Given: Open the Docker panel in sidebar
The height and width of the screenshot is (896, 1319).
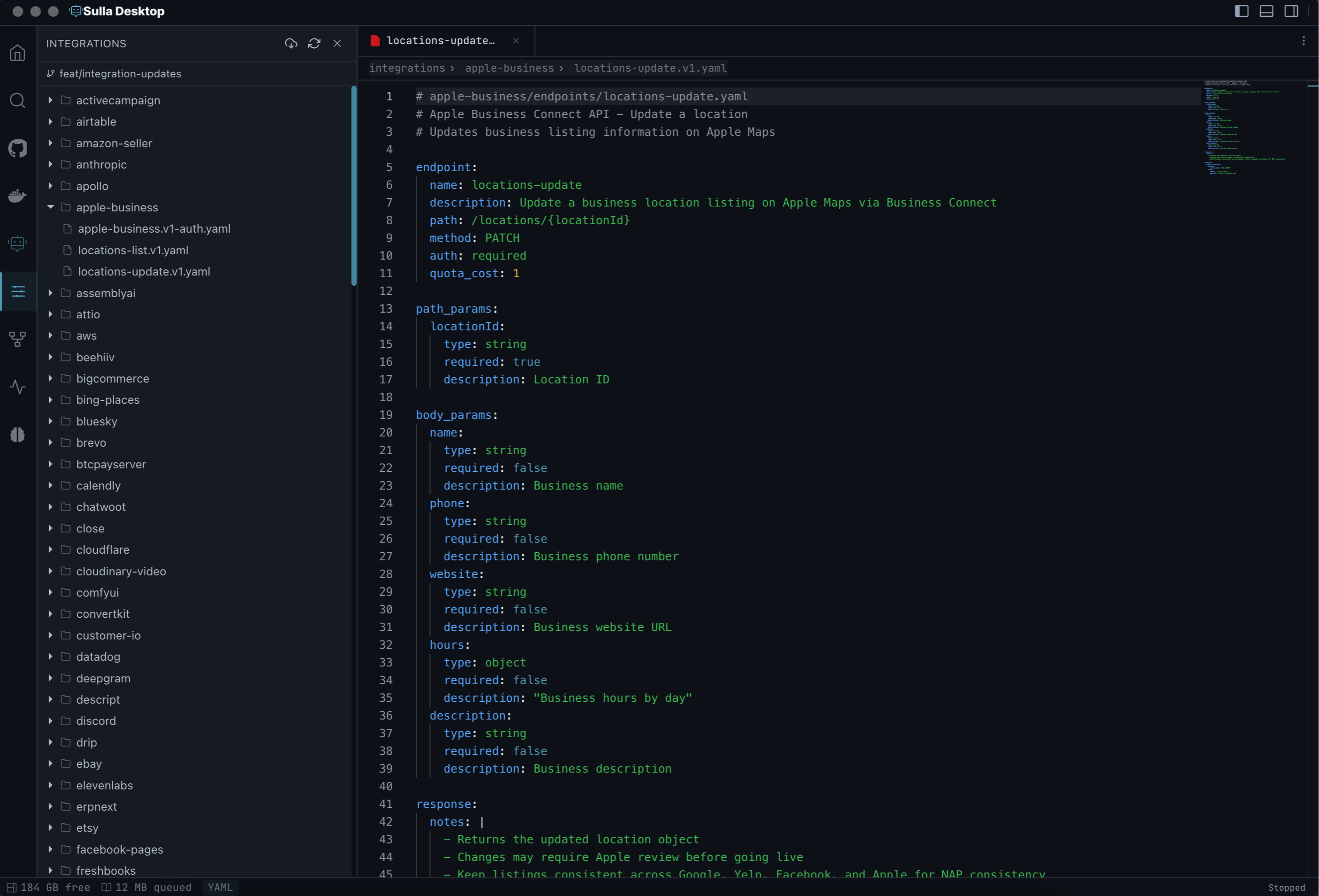Looking at the screenshot, I should click(x=18, y=196).
